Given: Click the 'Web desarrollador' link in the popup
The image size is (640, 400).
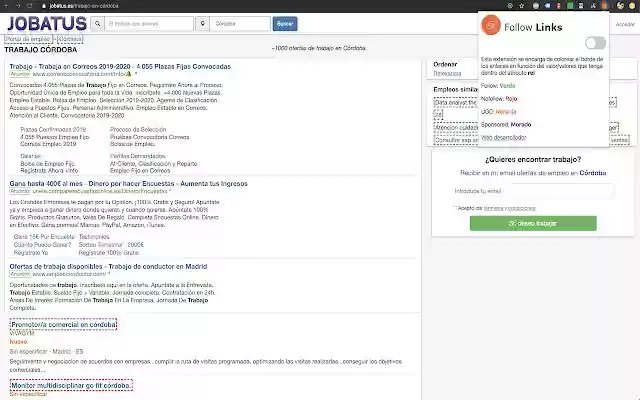Looking at the screenshot, I should [503, 138].
